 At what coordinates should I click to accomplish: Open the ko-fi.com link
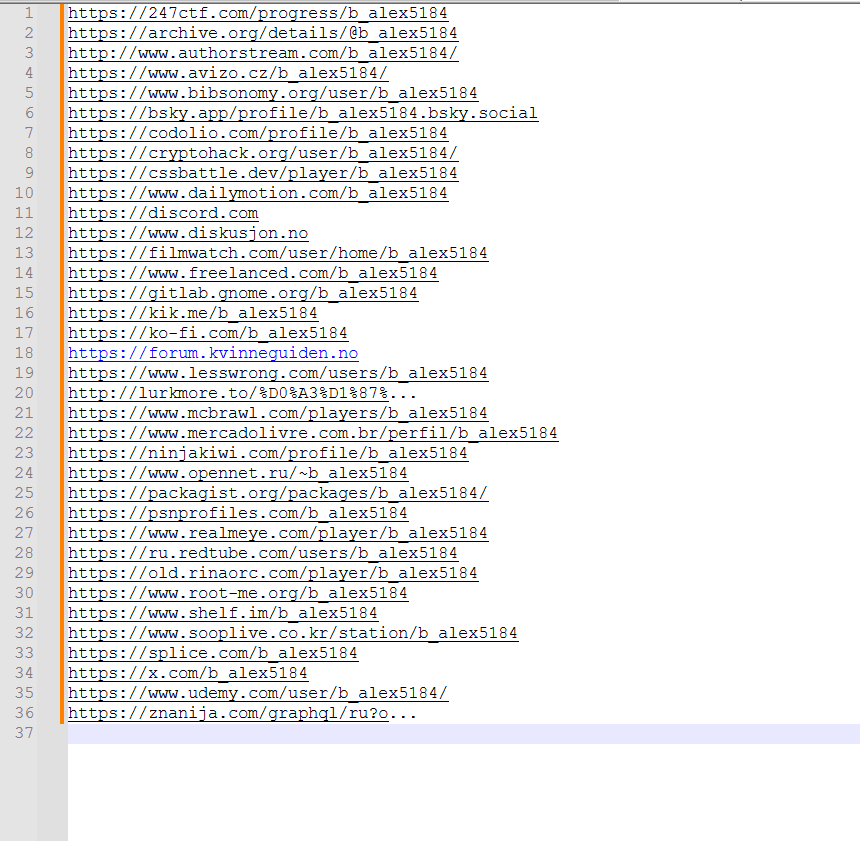[208, 333]
